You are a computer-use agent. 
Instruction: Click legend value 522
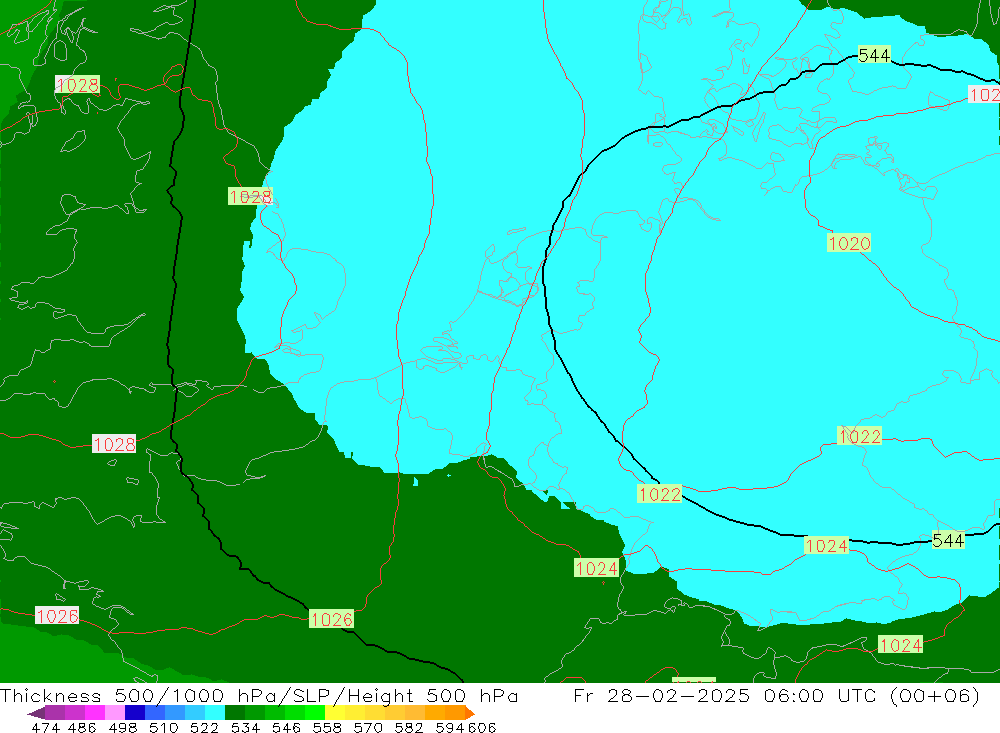point(204,727)
